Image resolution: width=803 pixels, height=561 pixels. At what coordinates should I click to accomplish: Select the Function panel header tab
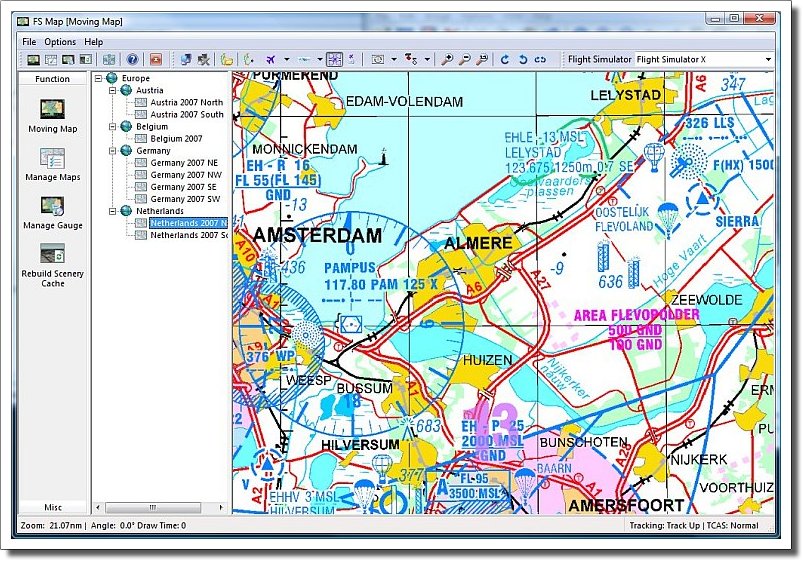tap(52, 79)
